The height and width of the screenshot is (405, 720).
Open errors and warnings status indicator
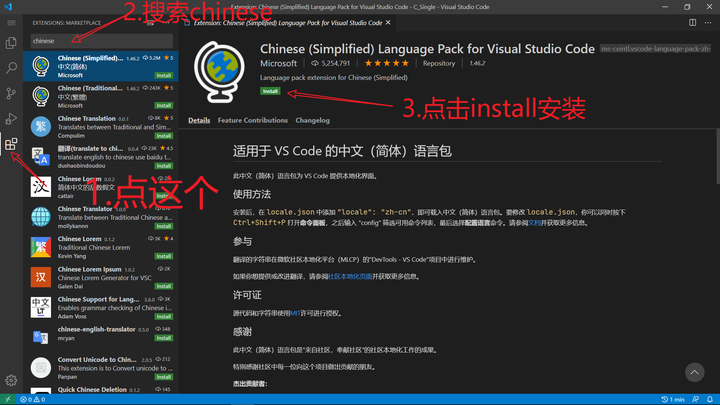33,399
